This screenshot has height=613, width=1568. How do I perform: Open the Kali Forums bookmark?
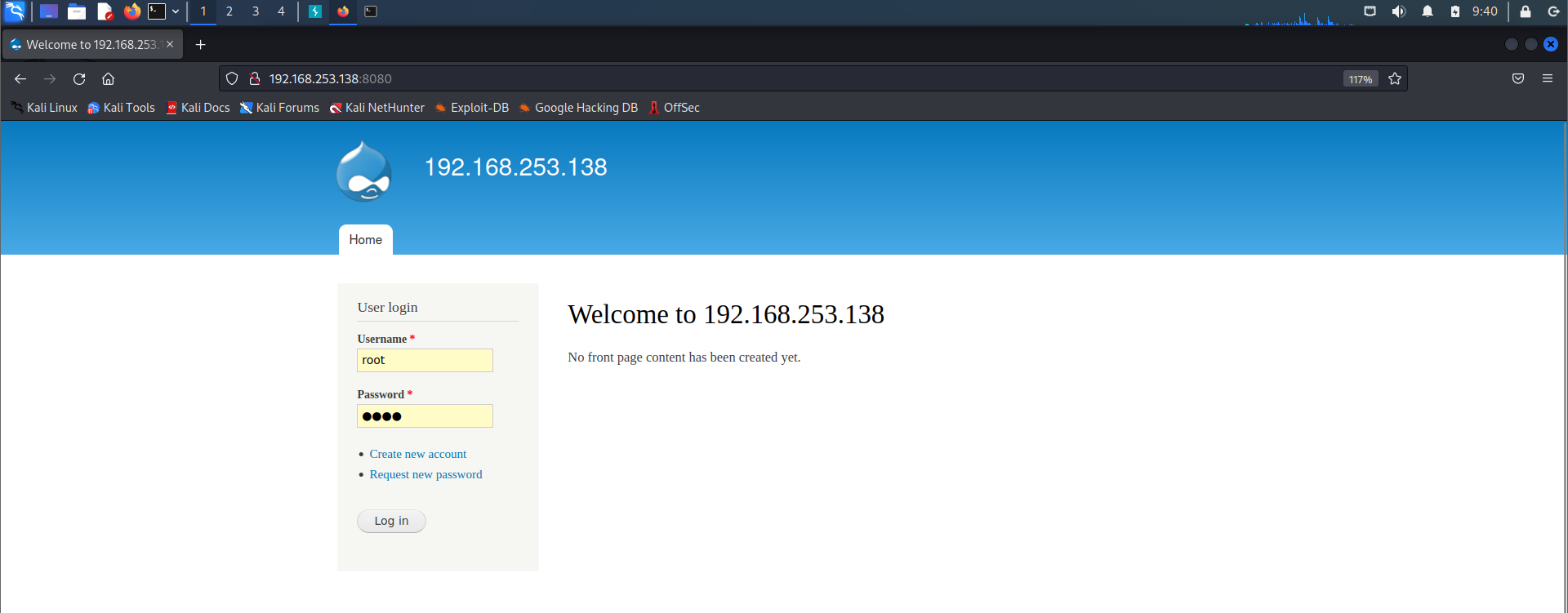pos(279,108)
